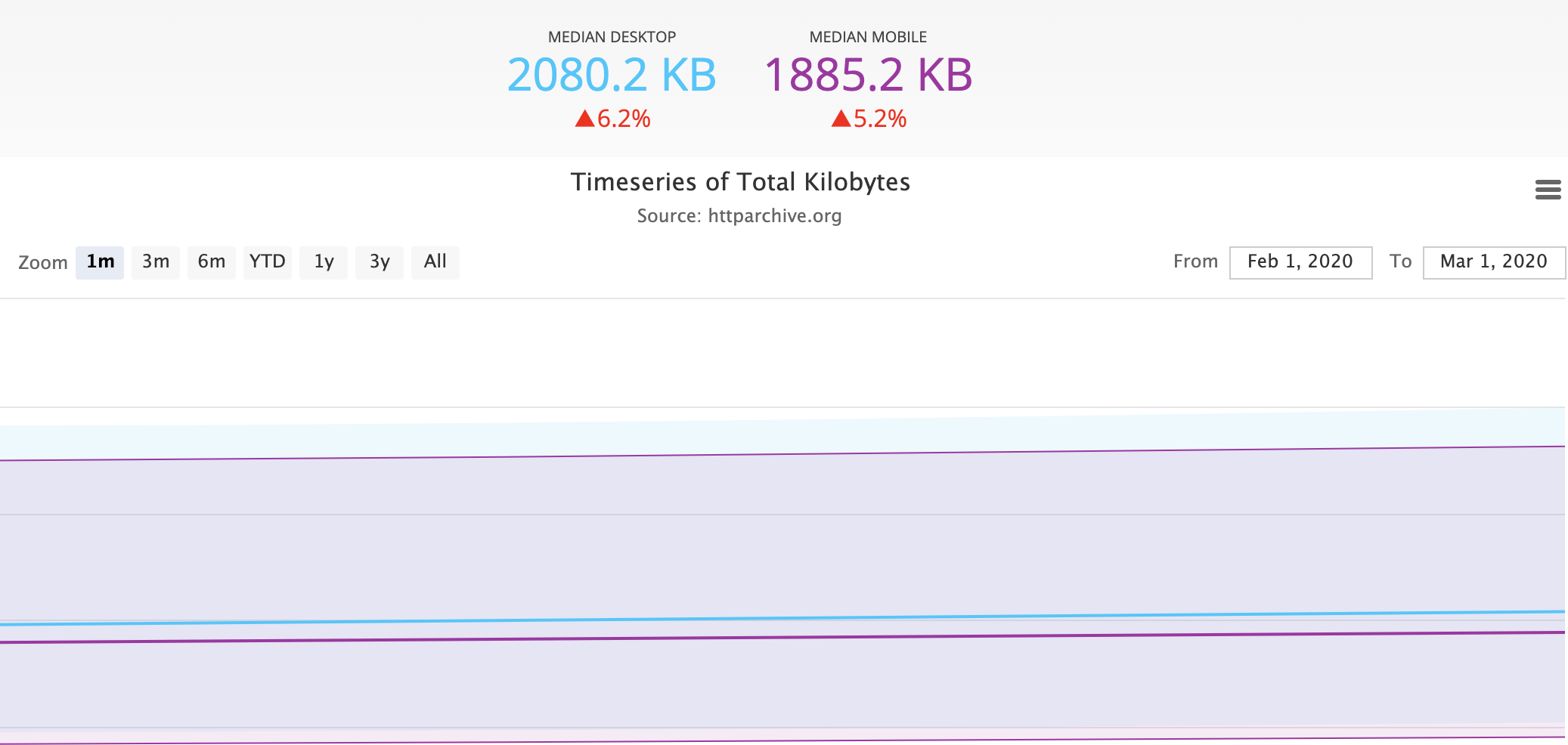Open the From date field showing Feb 1, 2020
This screenshot has height=745, width=1568.
[1300, 262]
